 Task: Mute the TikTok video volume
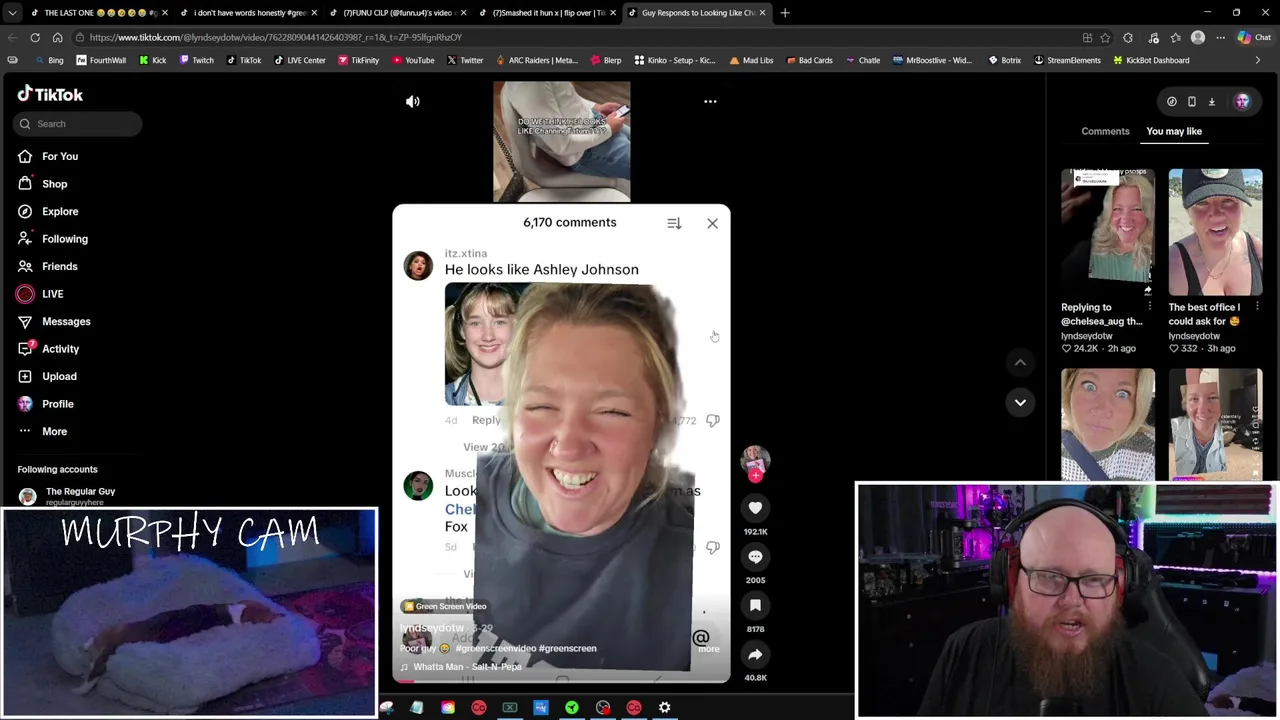click(413, 101)
